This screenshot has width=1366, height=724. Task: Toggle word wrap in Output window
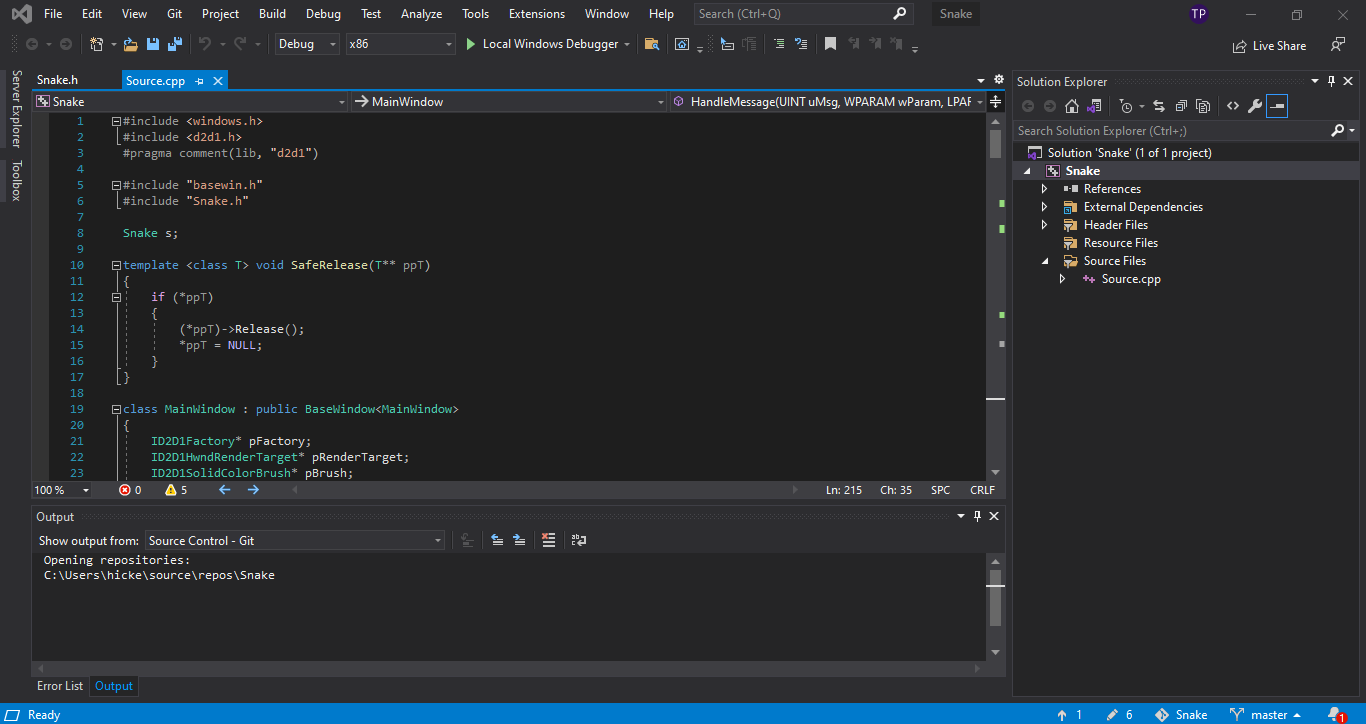tap(579, 540)
